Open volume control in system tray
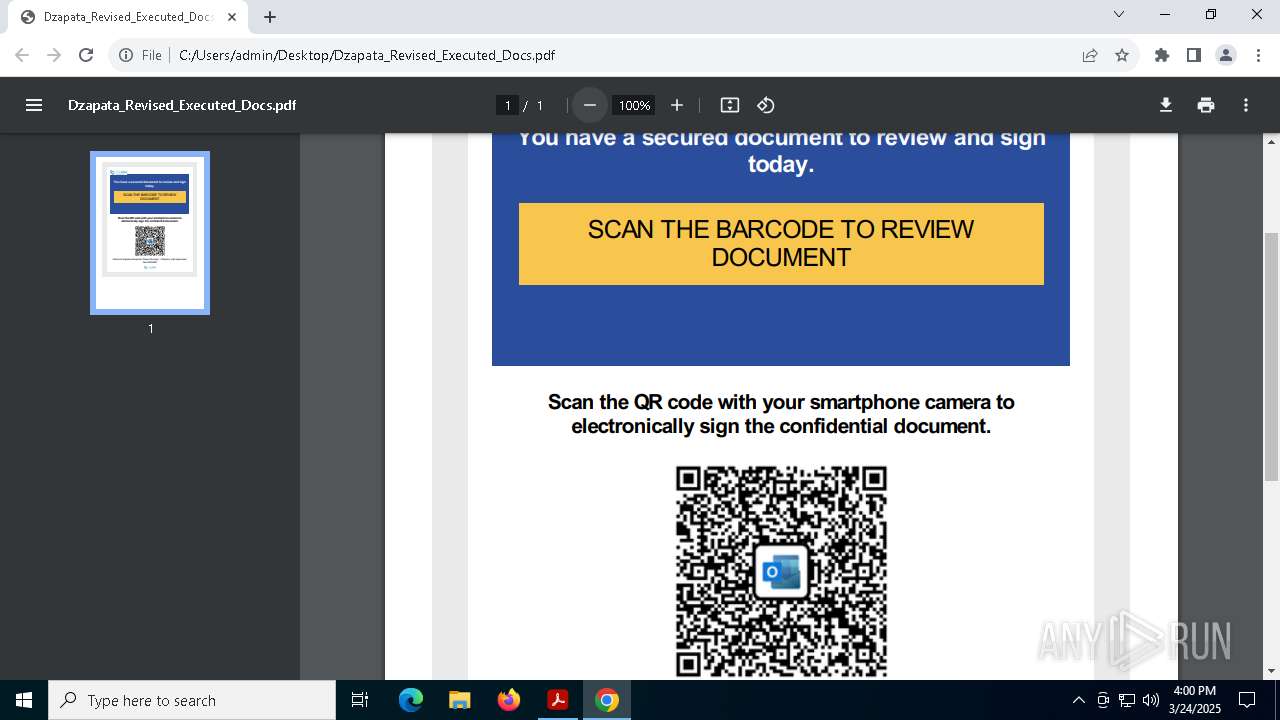The height and width of the screenshot is (720, 1280). point(1151,700)
